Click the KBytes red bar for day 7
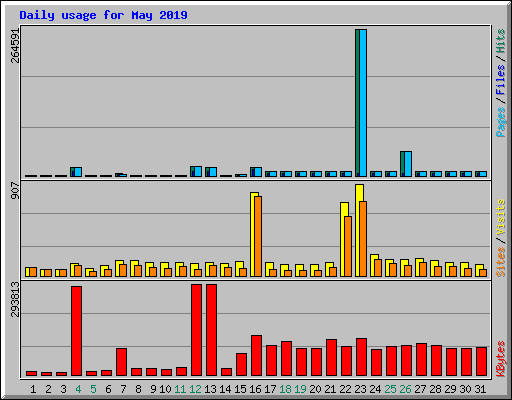512x400 pixels. 121,362
